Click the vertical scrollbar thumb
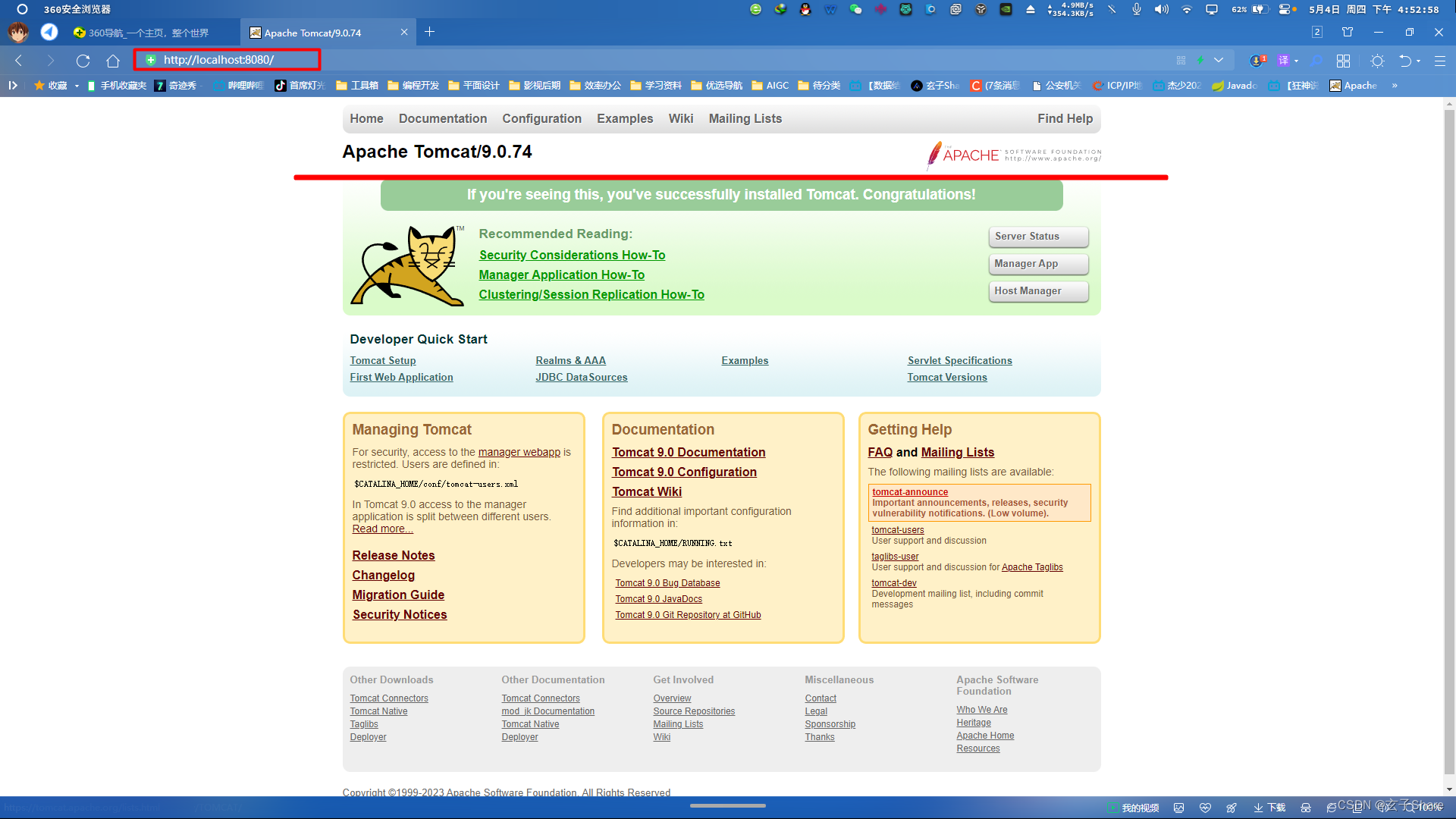1456x819 pixels. coord(1449,440)
